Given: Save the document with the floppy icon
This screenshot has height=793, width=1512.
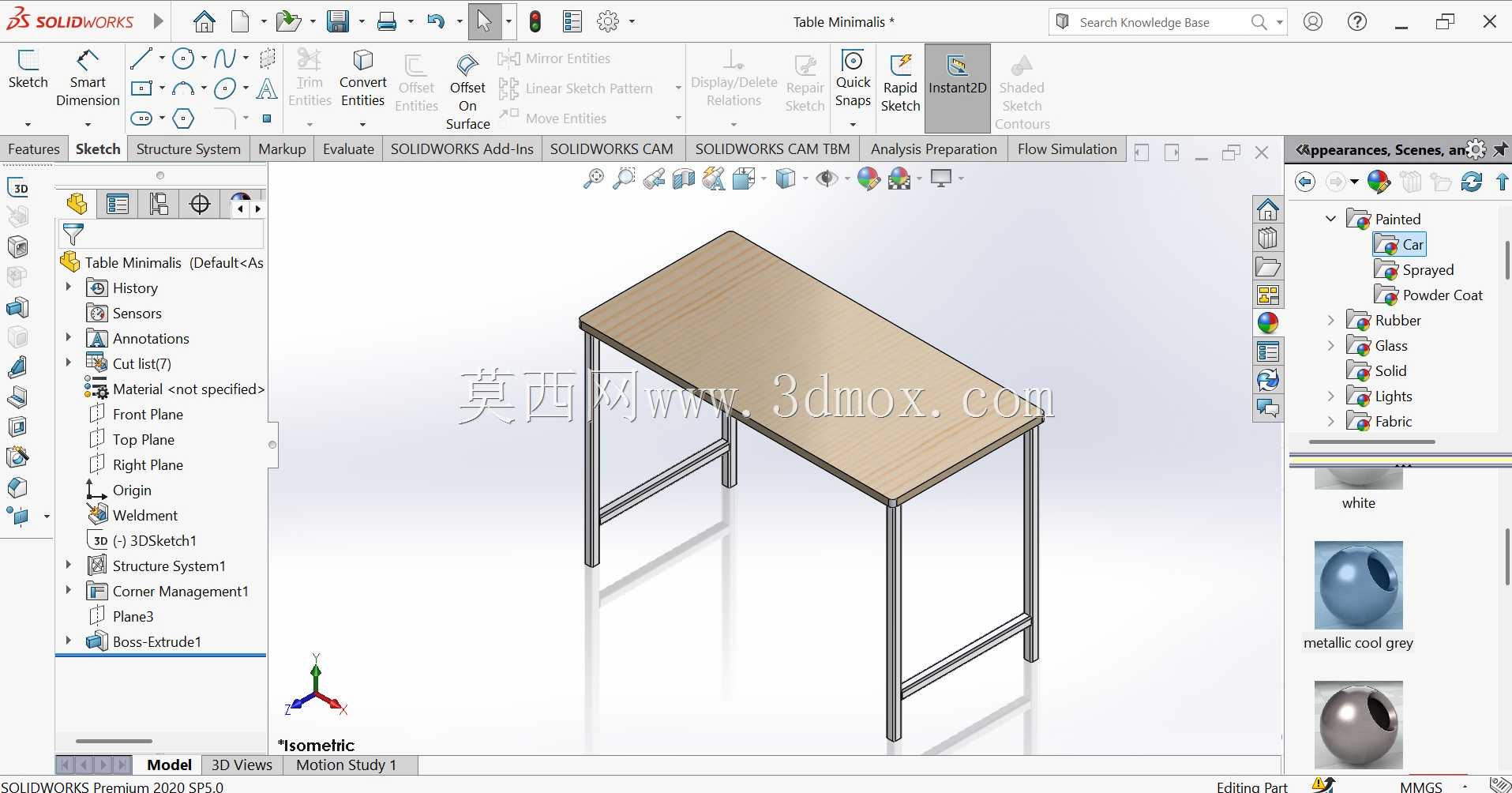Looking at the screenshot, I should click(338, 21).
